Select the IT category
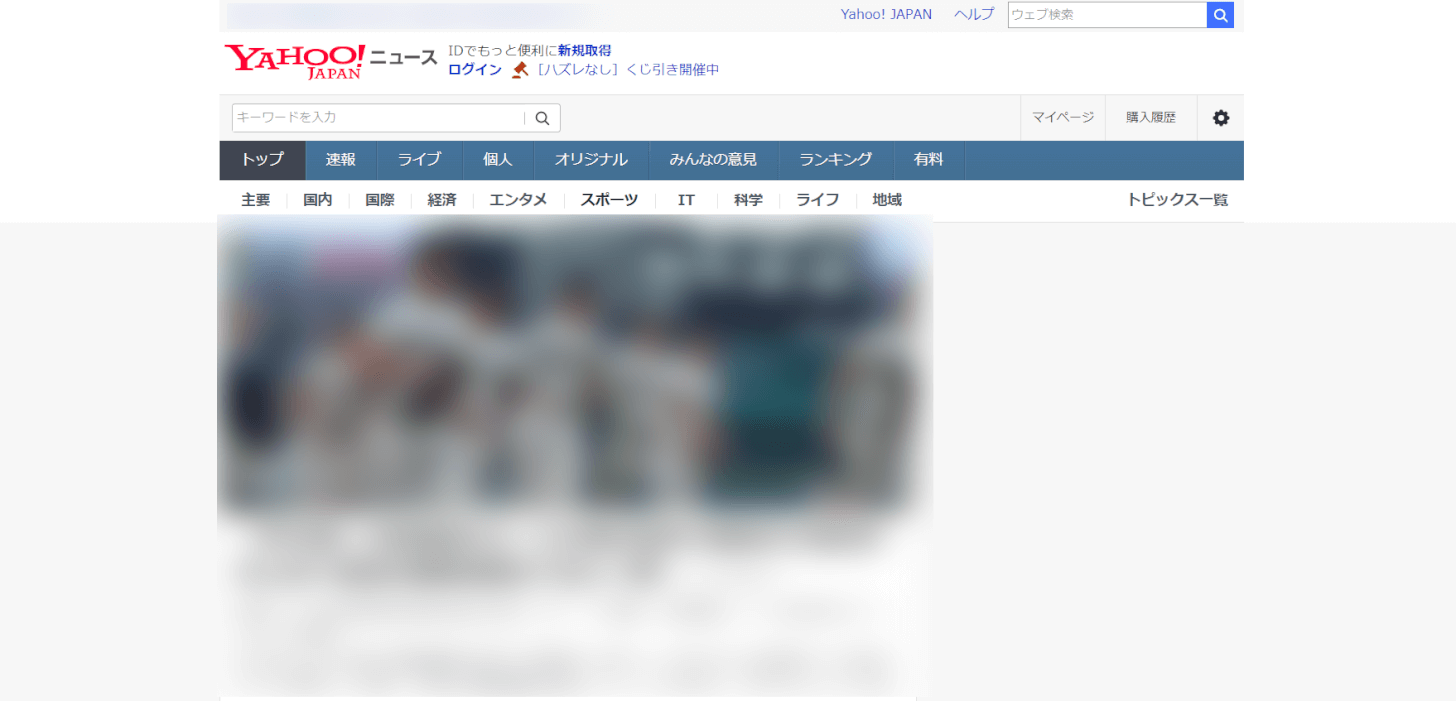This screenshot has width=1456, height=701. pos(686,200)
